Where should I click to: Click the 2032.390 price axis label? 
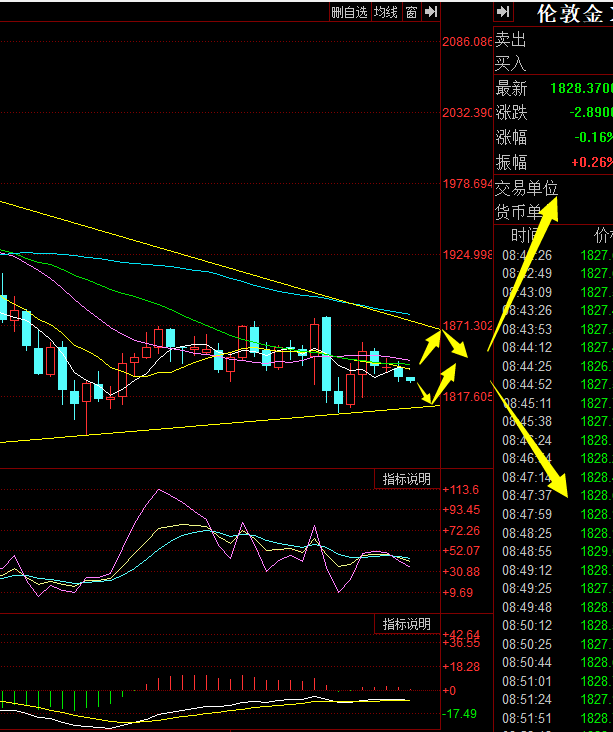tap(467, 113)
